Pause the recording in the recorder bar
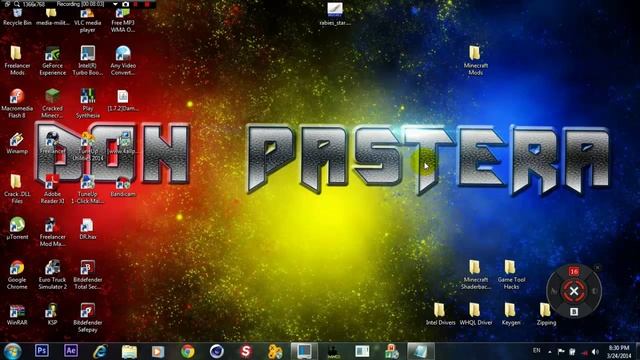 (136, 4)
